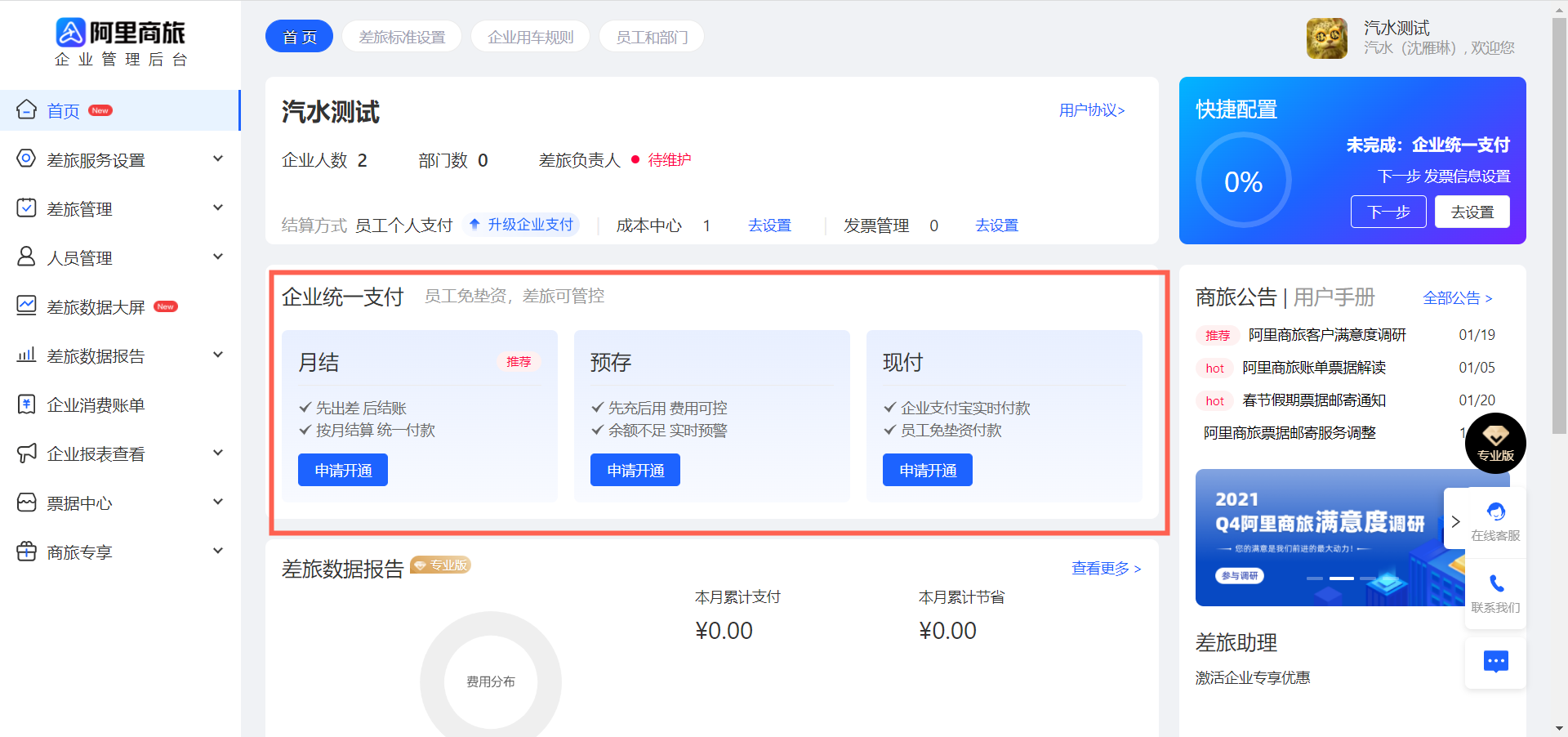
Task: Click 申请开通 under 现付
Action: coord(928,470)
